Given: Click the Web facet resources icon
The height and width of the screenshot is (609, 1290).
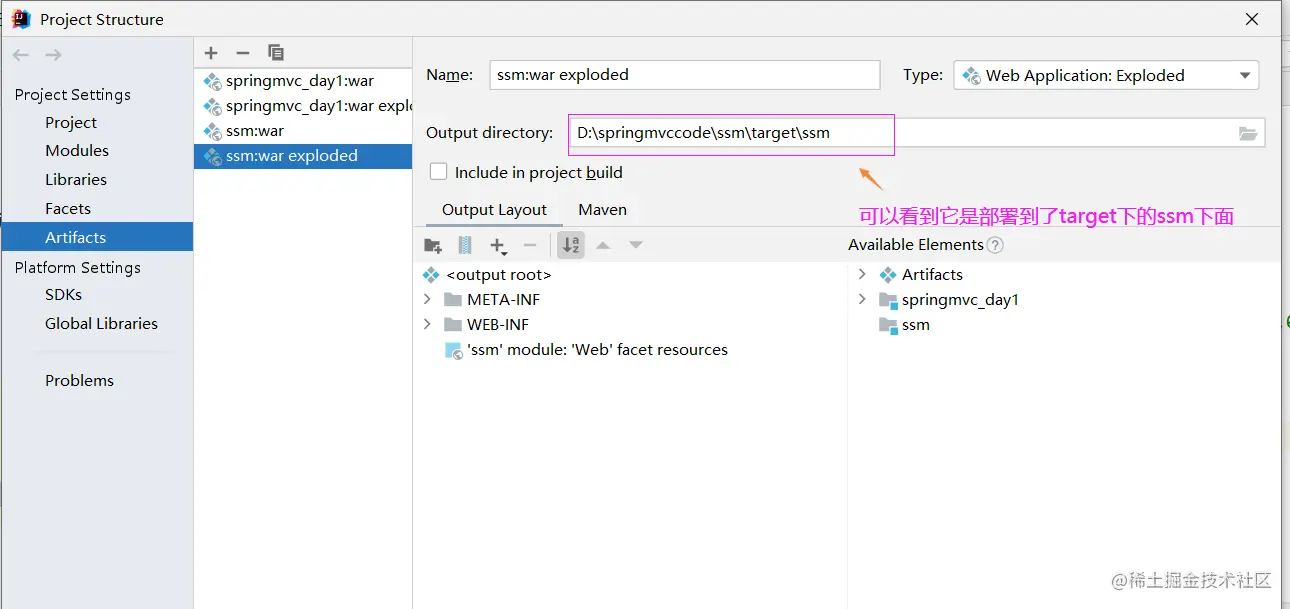Looking at the screenshot, I should click(x=453, y=350).
